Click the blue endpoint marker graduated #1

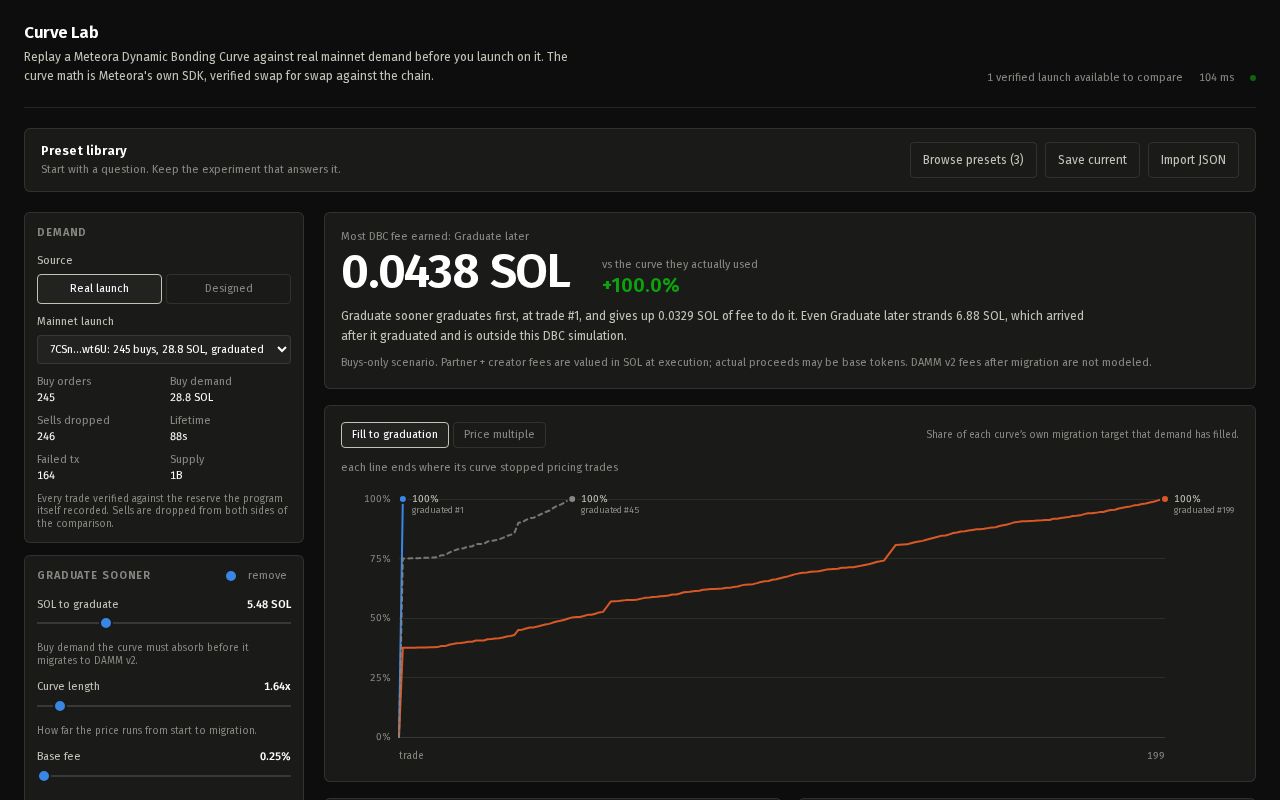point(403,499)
